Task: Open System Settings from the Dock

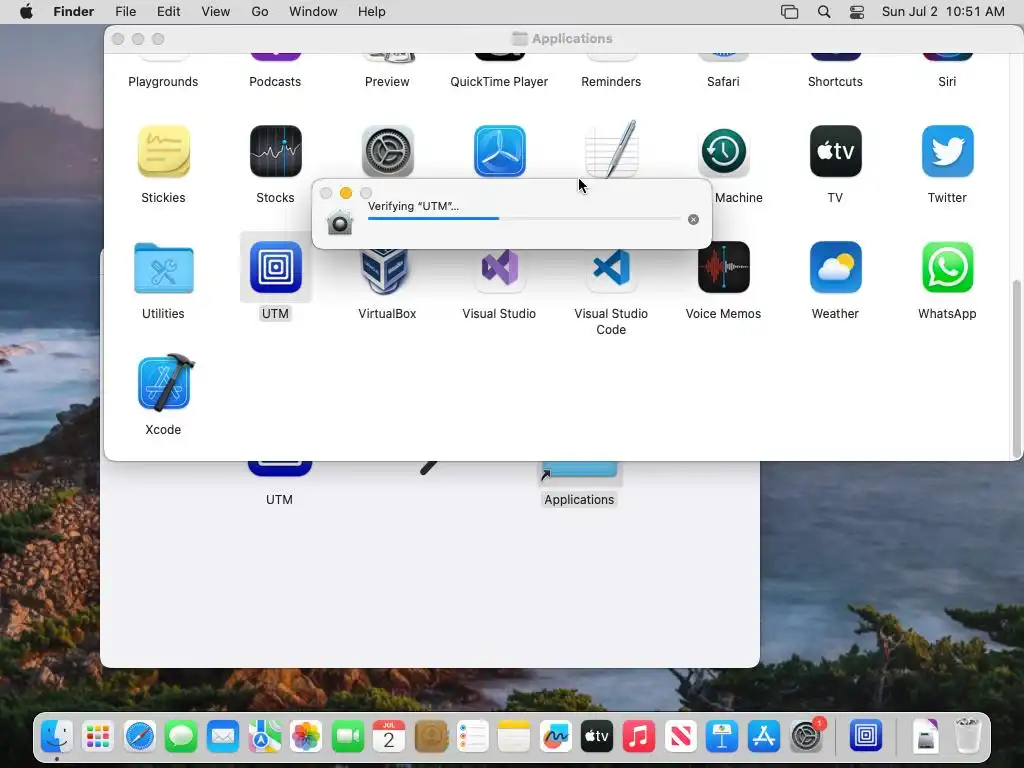Action: pos(807,737)
